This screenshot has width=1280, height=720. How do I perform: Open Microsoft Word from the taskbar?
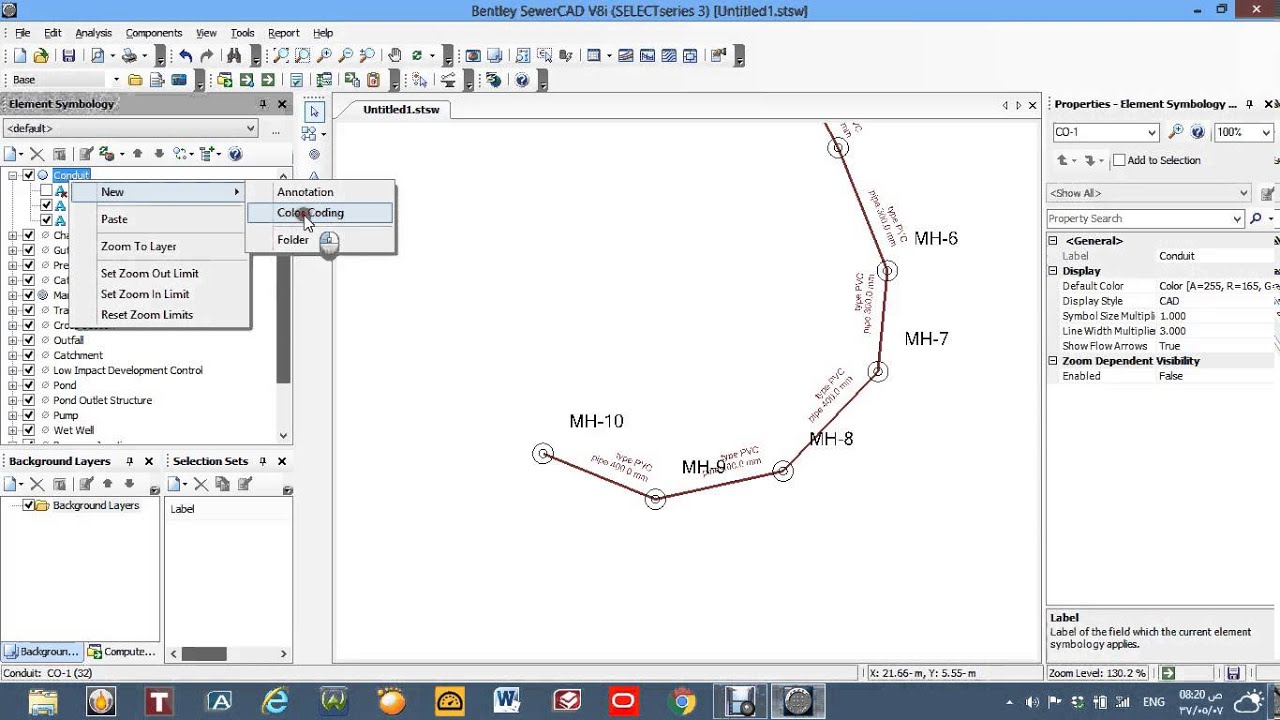pyautogui.click(x=506, y=701)
